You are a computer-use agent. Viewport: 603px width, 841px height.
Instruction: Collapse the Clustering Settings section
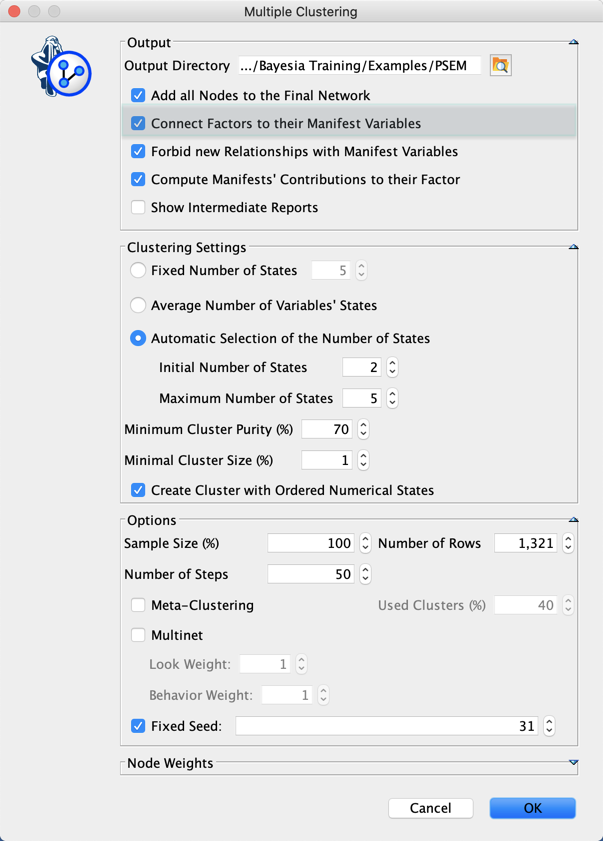(x=573, y=247)
